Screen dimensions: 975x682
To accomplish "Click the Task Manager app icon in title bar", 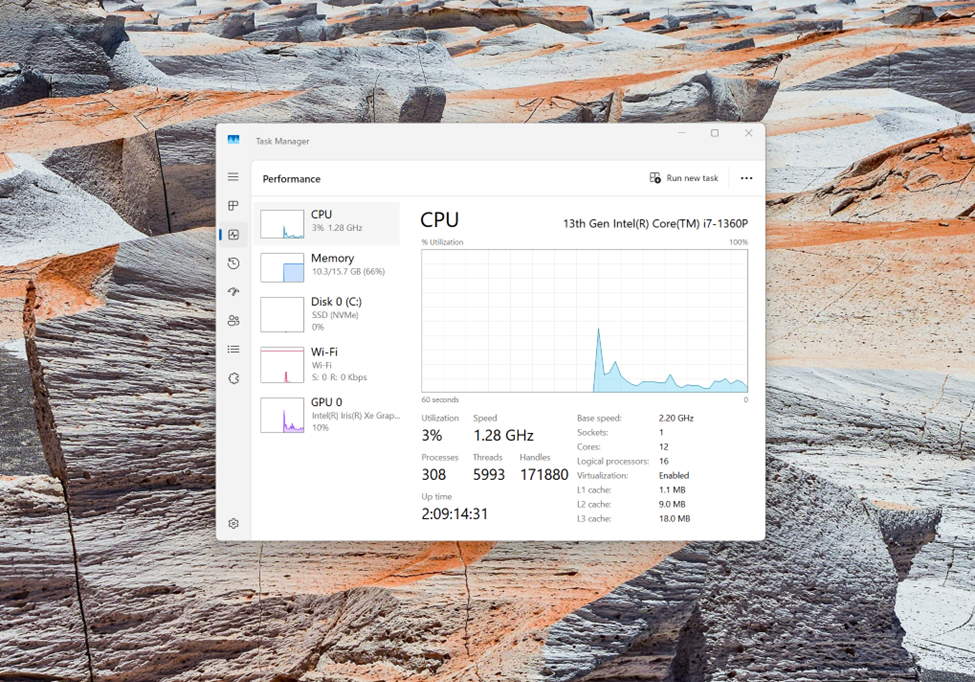I will click(233, 140).
